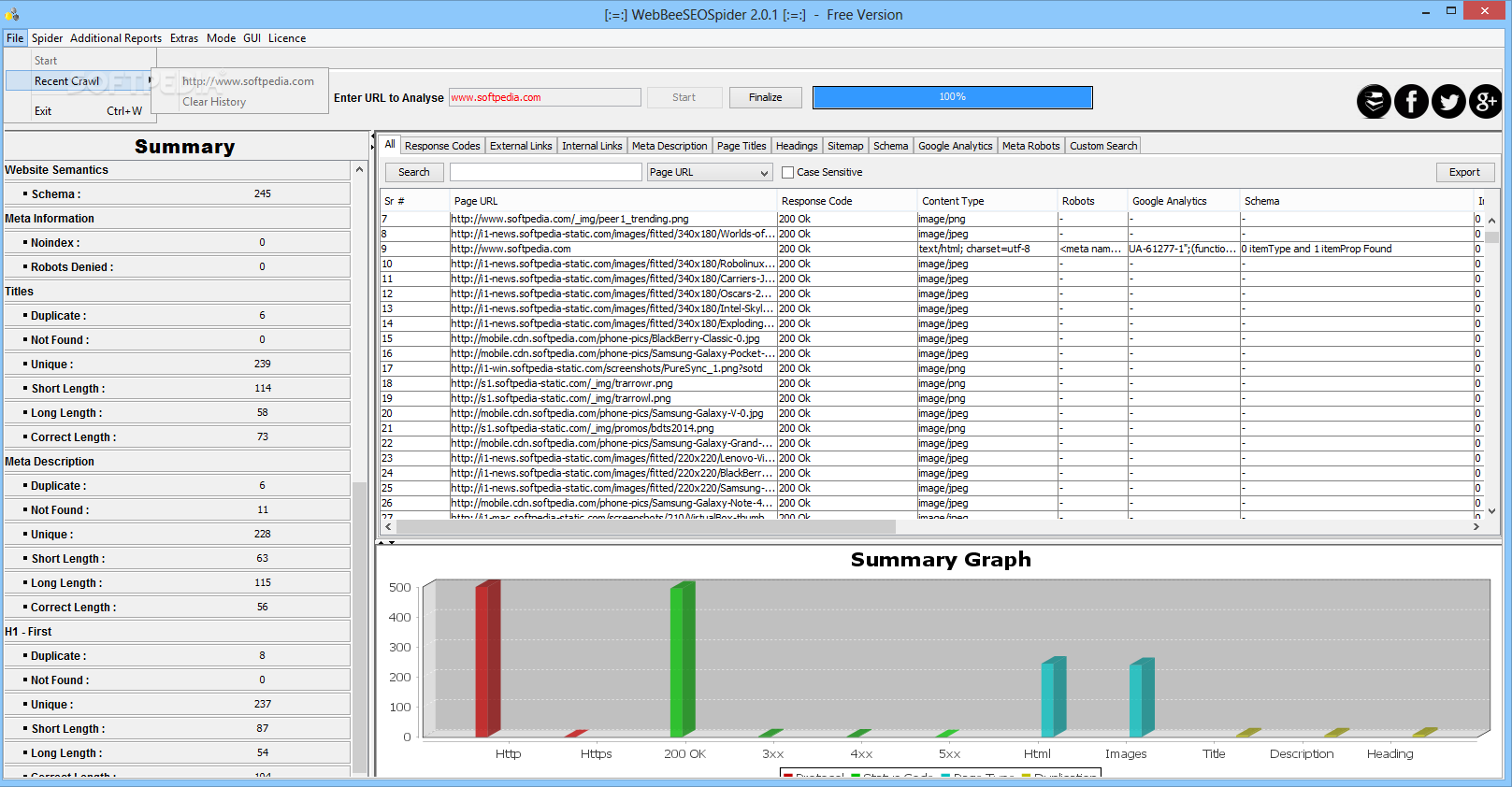This screenshot has width=1512, height=787.
Task: Toggle the Case Sensitive checkbox
Action: [787, 172]
